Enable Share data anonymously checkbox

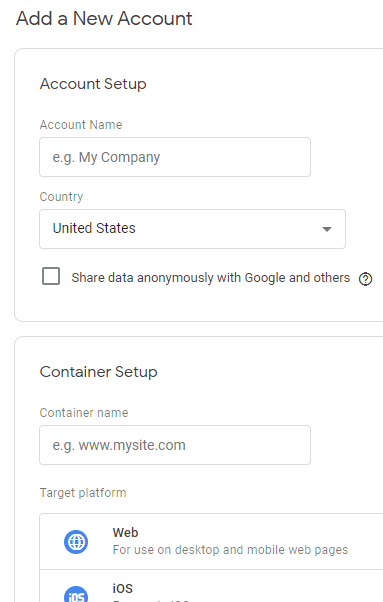51,276
